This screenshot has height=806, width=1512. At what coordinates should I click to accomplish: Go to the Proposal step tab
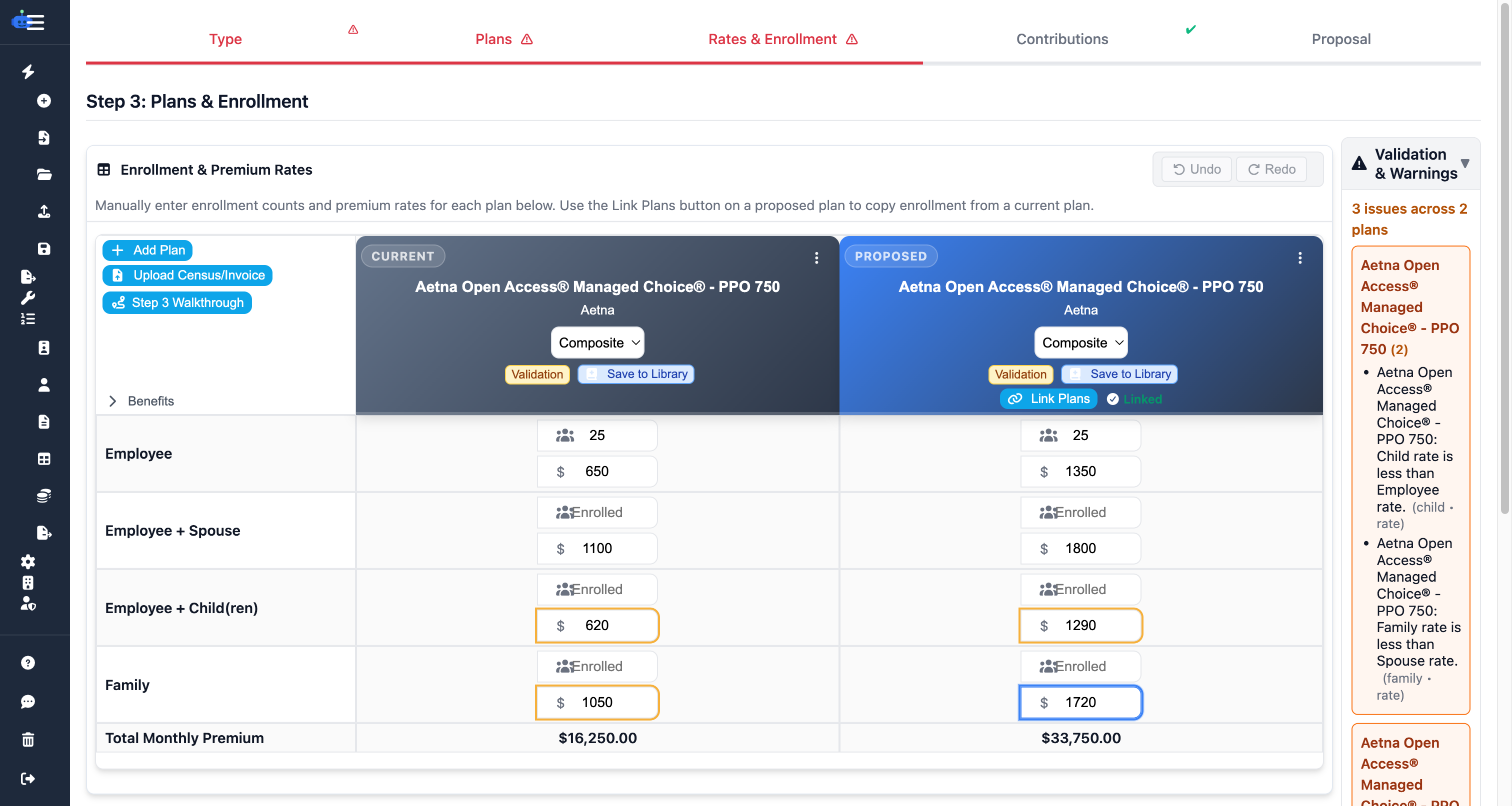[1341, 39]
